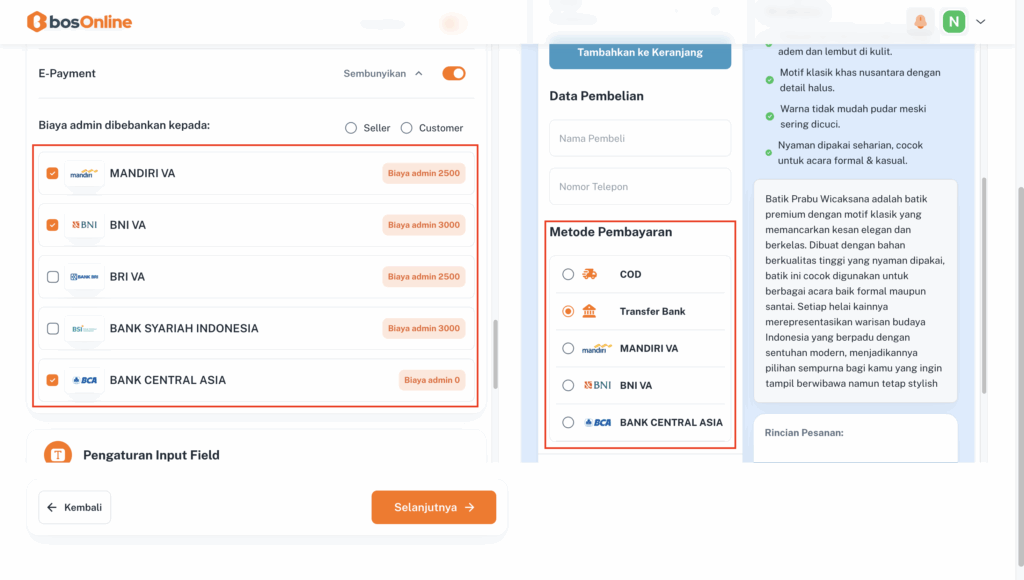Click the green N profile avatar
Screen dimensions: 1024x580
953,21
